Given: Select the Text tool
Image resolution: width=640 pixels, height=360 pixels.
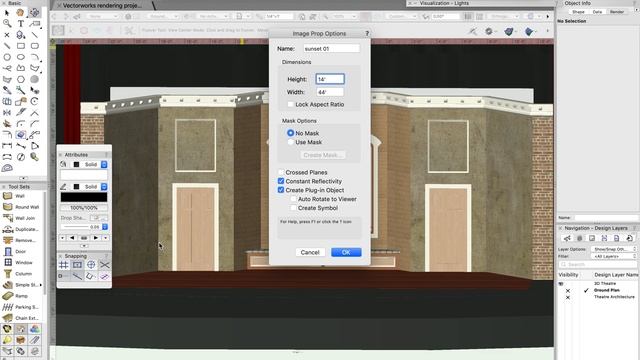Looking at the screenshot, I should pos(20,24).
